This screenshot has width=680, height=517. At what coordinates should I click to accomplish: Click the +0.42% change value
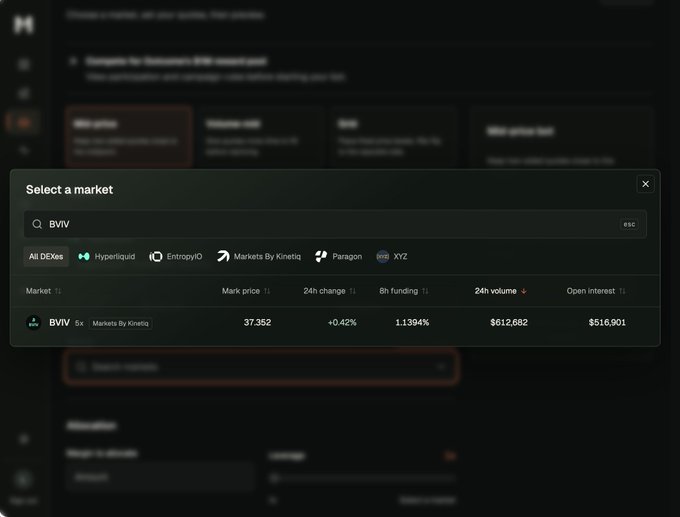(342, 322)
